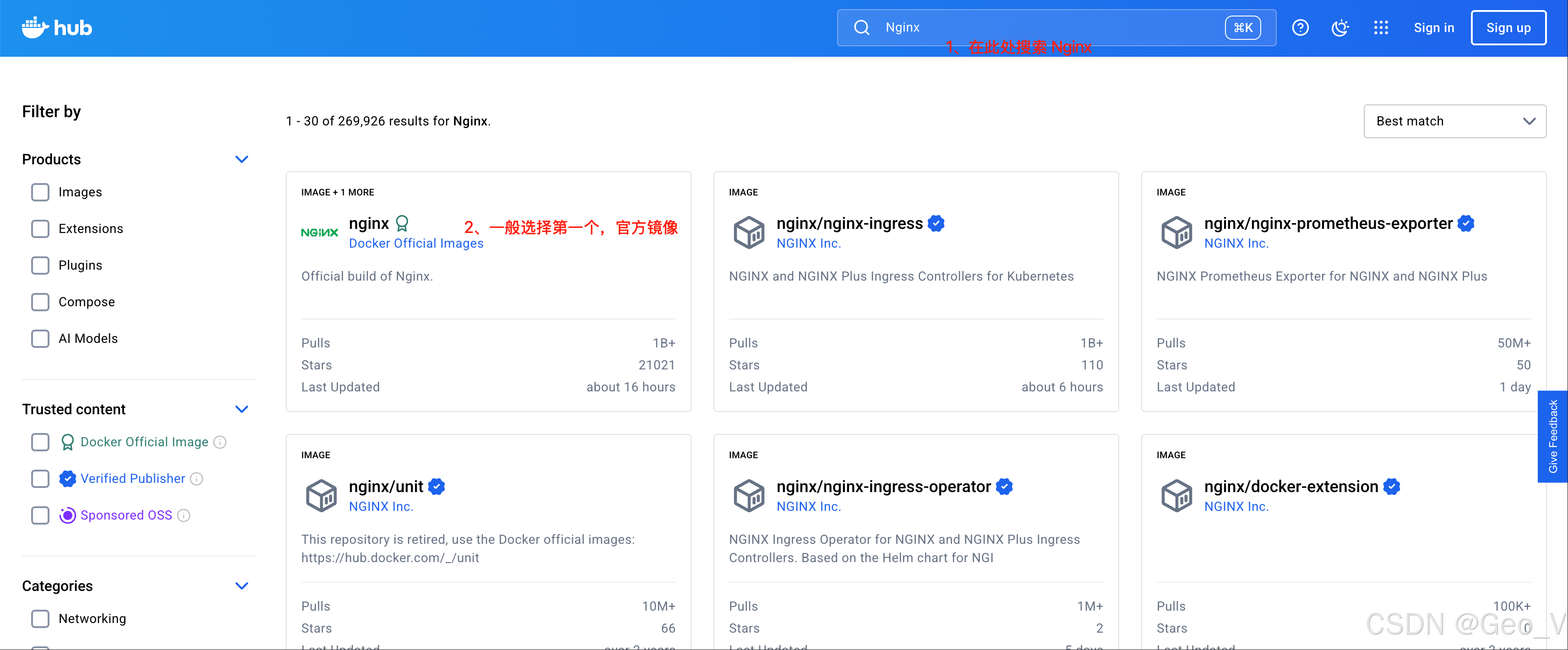
Task: Click the nginx/docker-extension cube icon
Action: click(1176, 495)
